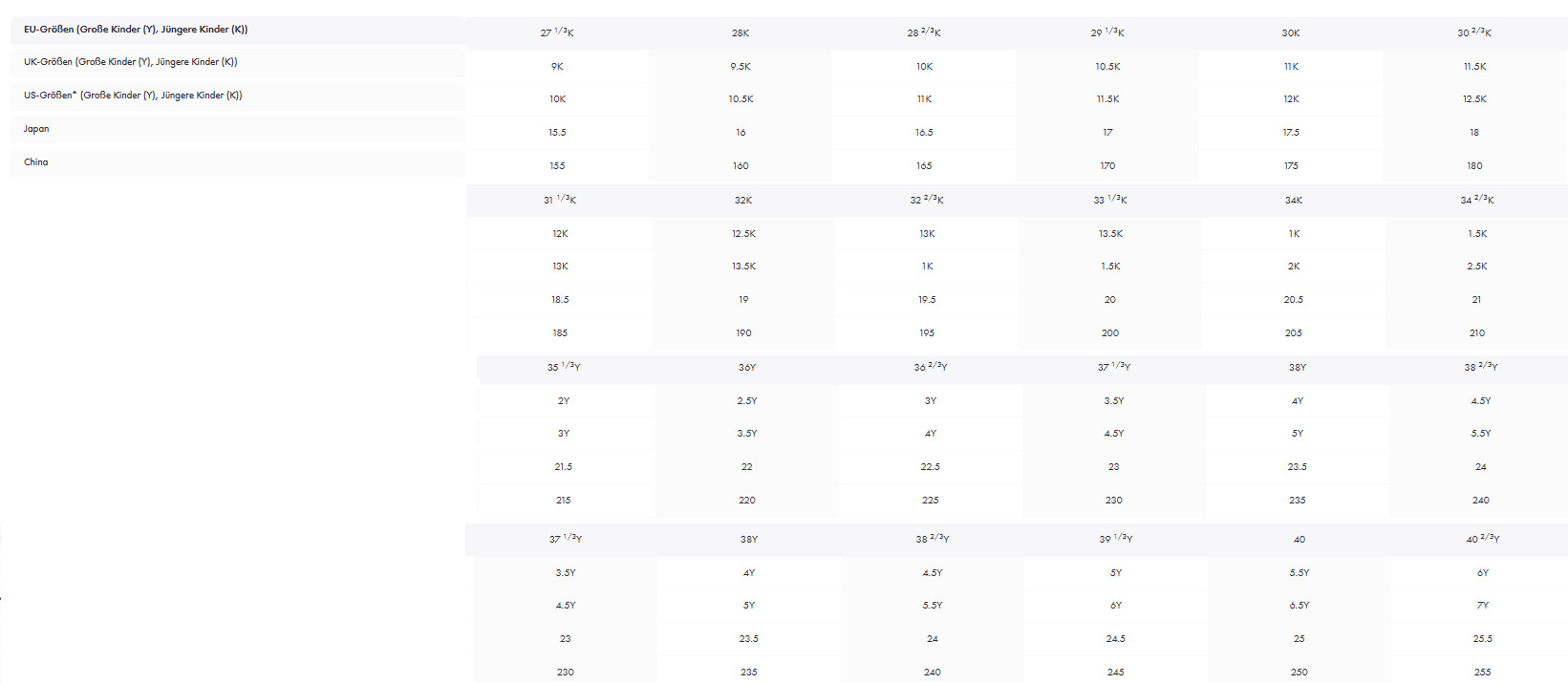
Task: Select the 34K EU size header cell
Action: [1294, 201]
